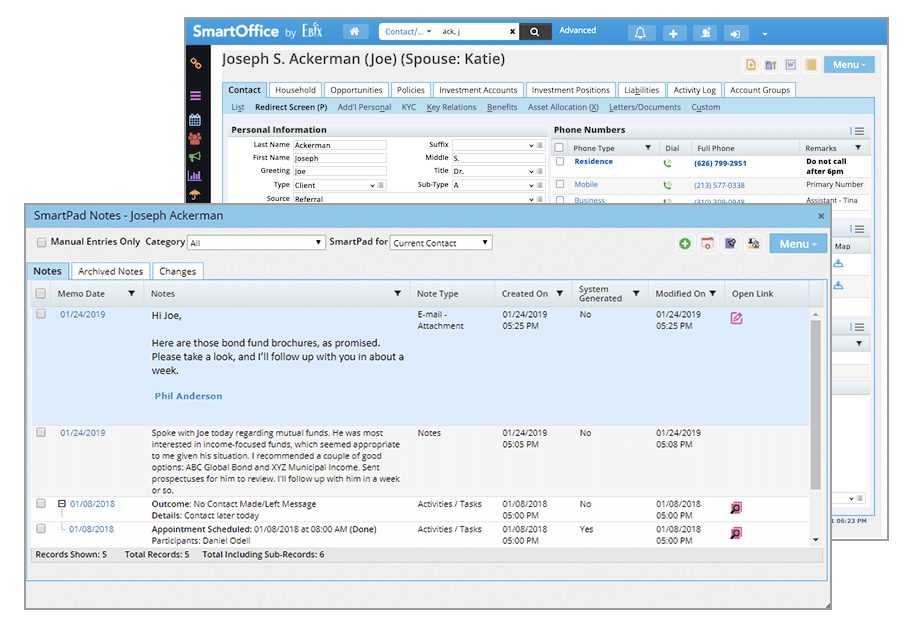Click the plus icon in top bar
Screen dimensions: 900x632
tap(673, 33)
